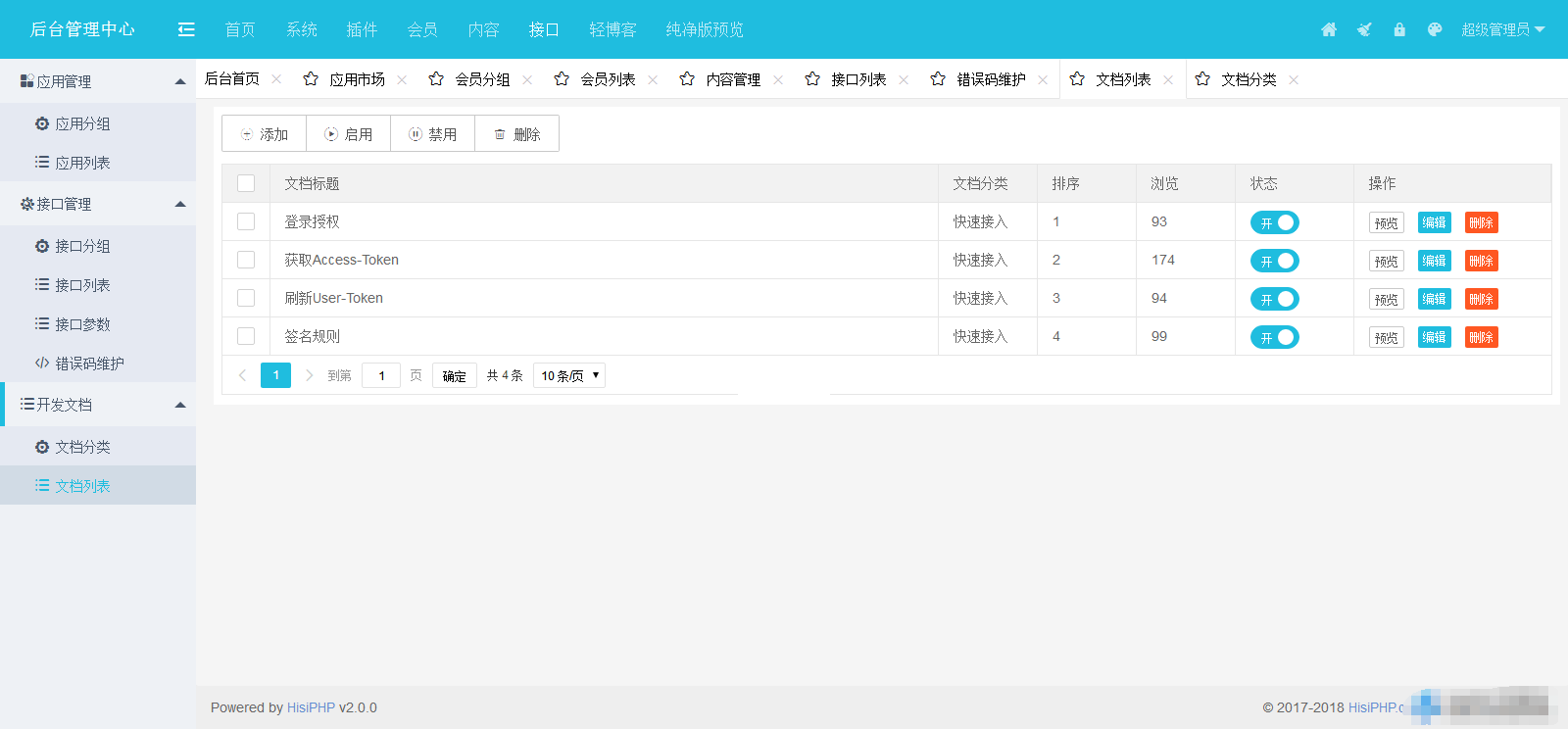Click the page number jump input field
The height and width of the screenshot is (729, 1568).
[x=381, y=375]
